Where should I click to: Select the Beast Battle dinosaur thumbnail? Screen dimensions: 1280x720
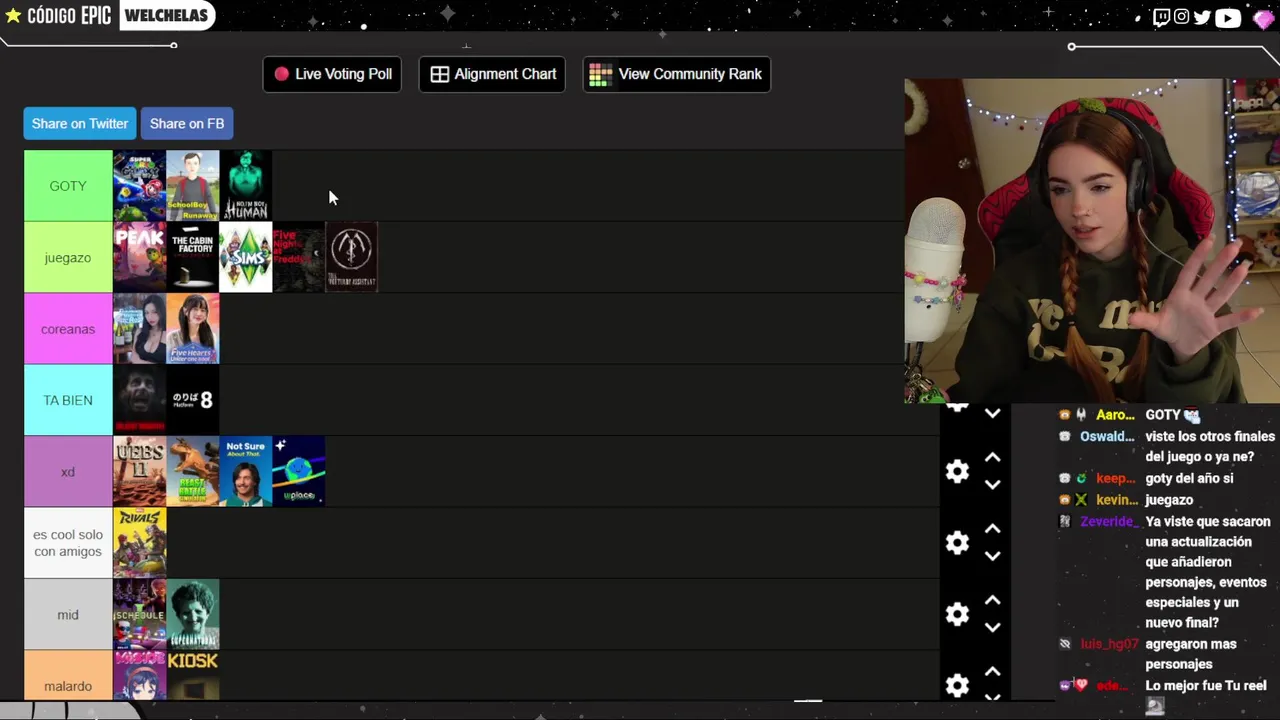coord(192,472)
